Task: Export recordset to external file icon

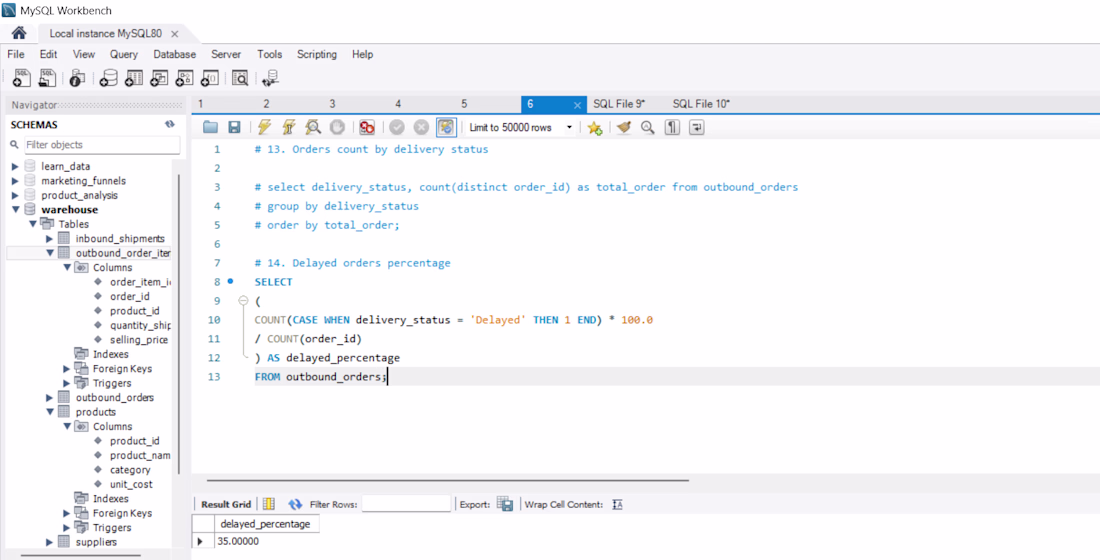Action: (x=504, y=504)
